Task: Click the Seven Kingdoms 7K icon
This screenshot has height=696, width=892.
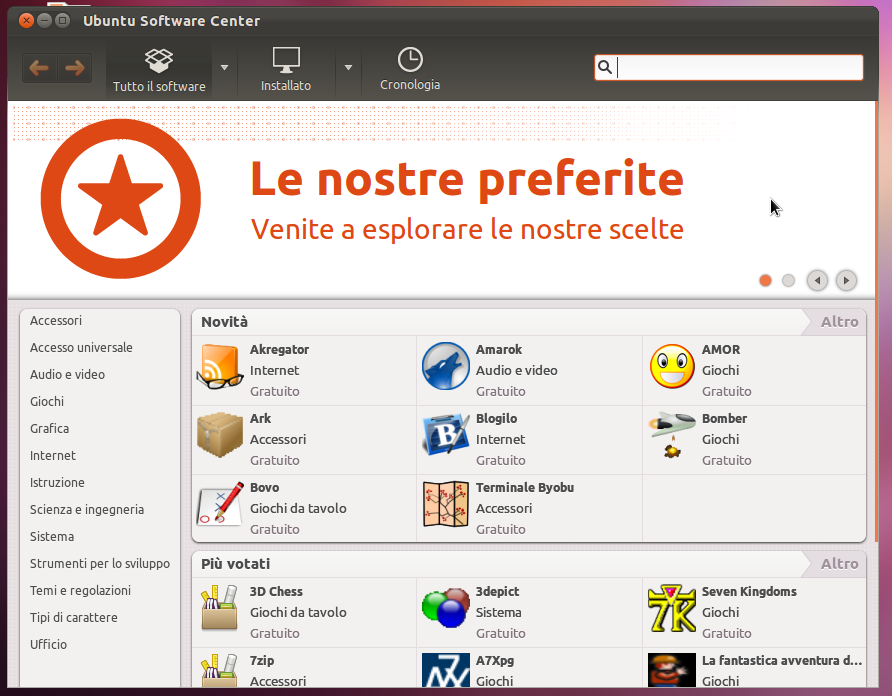Action: tap(672, 608)
